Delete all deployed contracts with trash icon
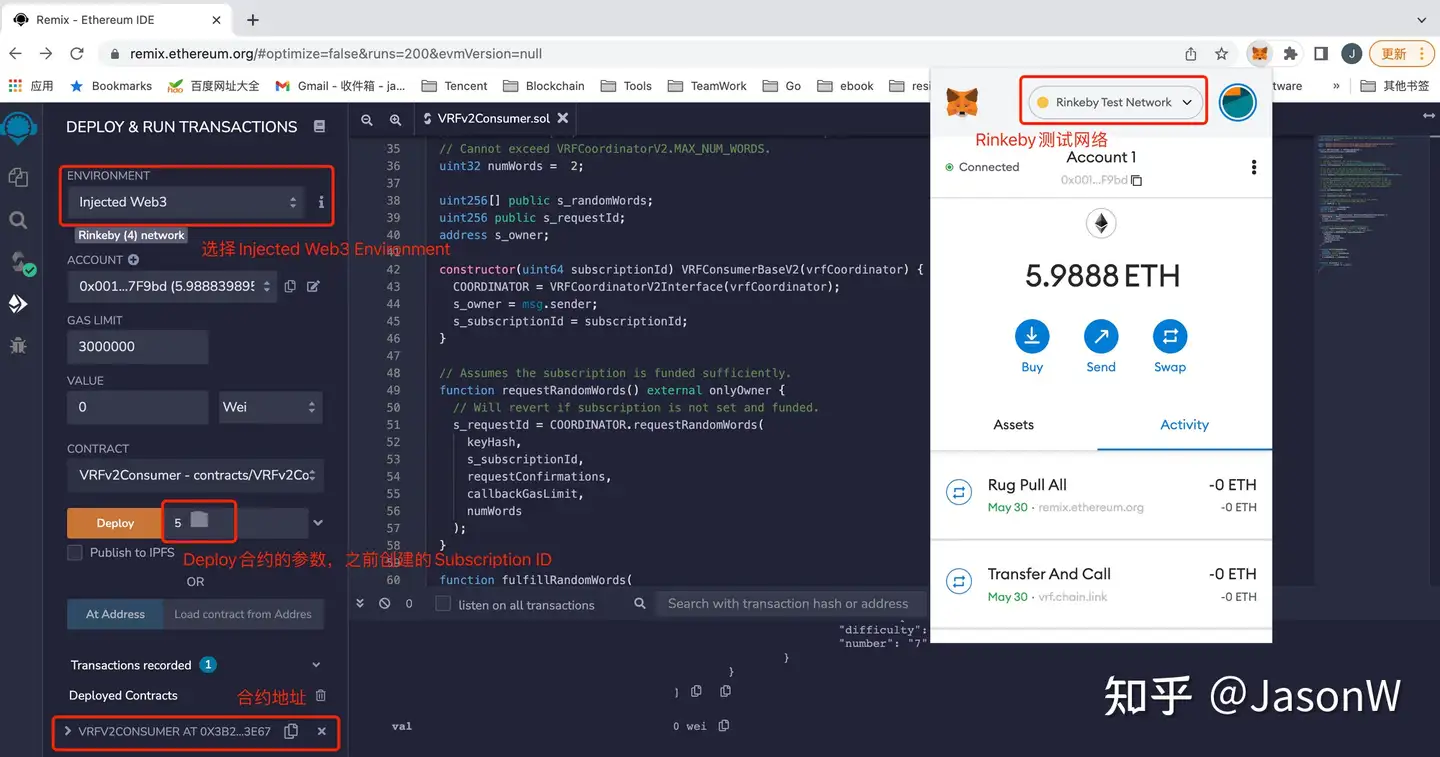This screenshot has height=757, width=1440. point(321,695)
